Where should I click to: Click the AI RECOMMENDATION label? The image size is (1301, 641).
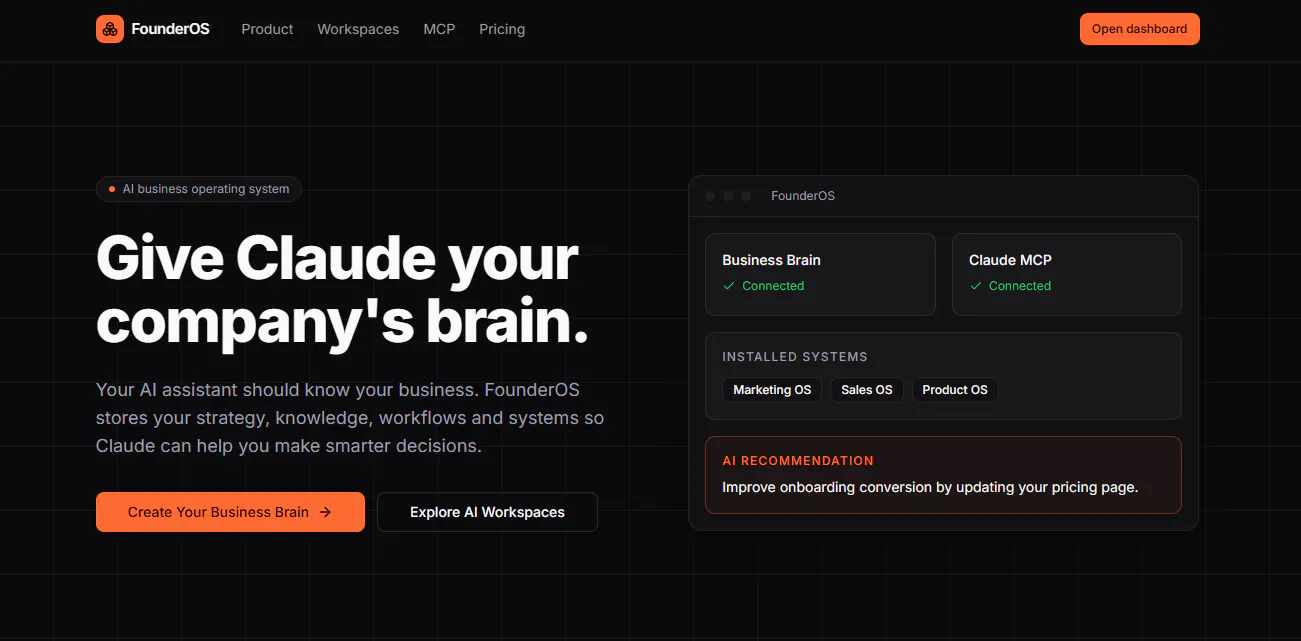tap(798, 461)
